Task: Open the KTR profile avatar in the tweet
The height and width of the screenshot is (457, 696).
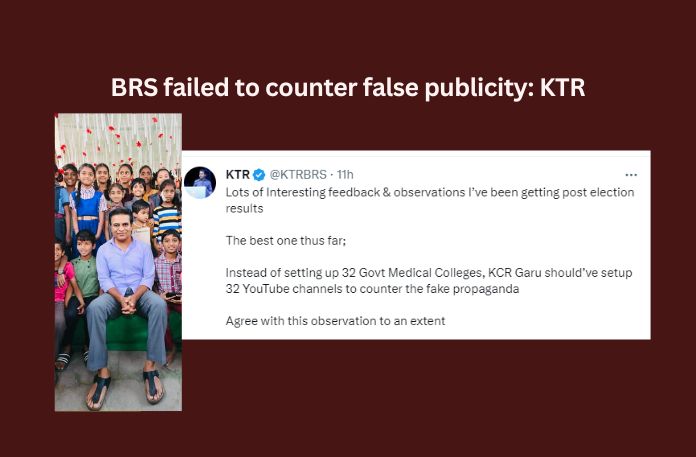Action: [200, 182]
